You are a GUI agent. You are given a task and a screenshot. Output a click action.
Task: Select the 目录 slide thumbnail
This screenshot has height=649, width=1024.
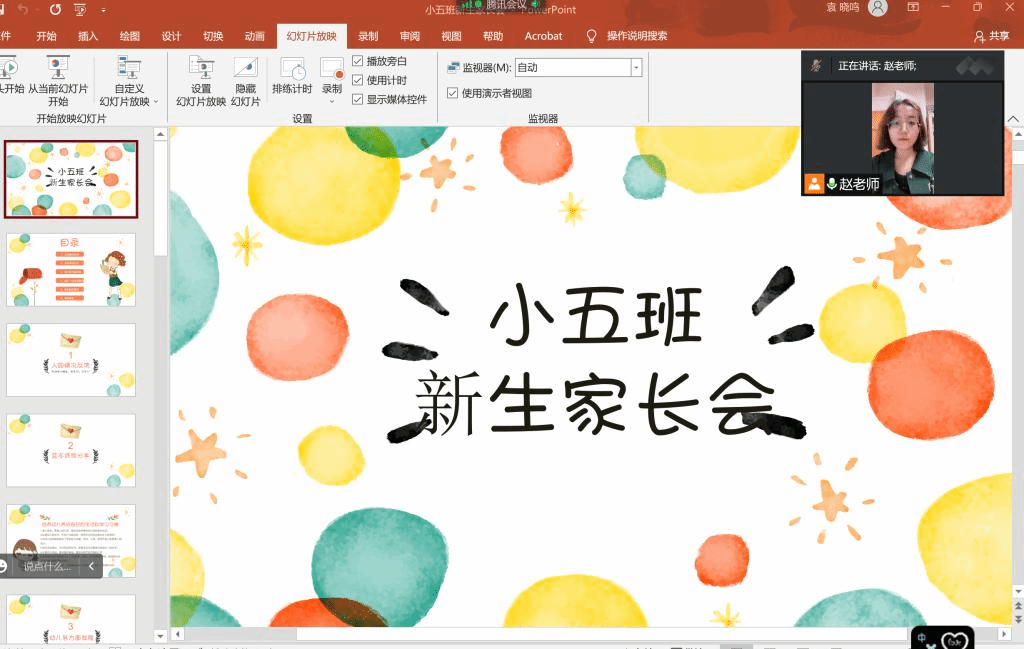tap(71, 270)
